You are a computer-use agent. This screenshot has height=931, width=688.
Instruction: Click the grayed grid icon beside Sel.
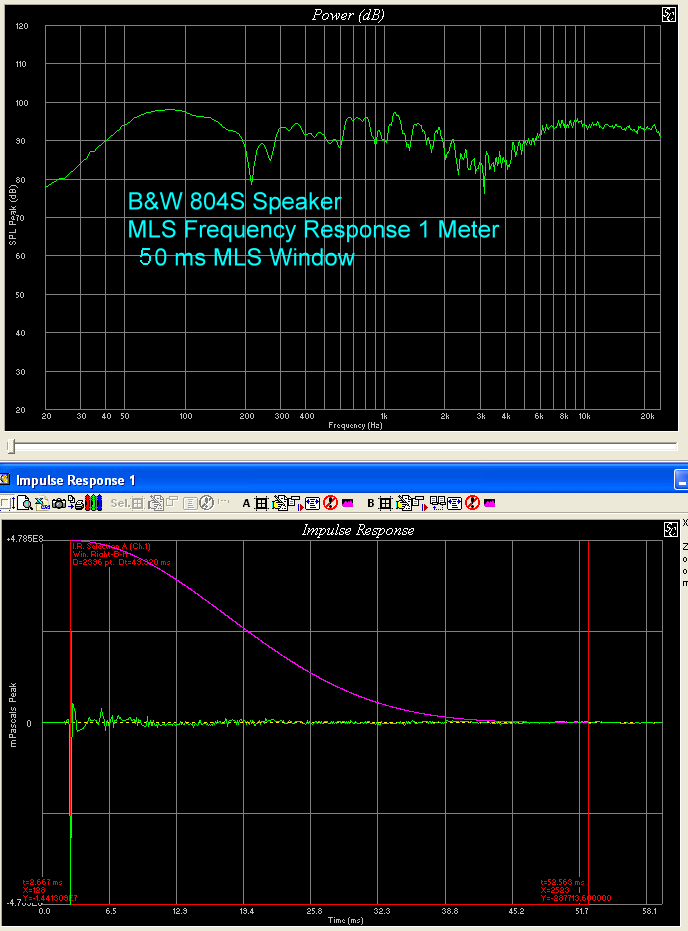click(137, 504)
